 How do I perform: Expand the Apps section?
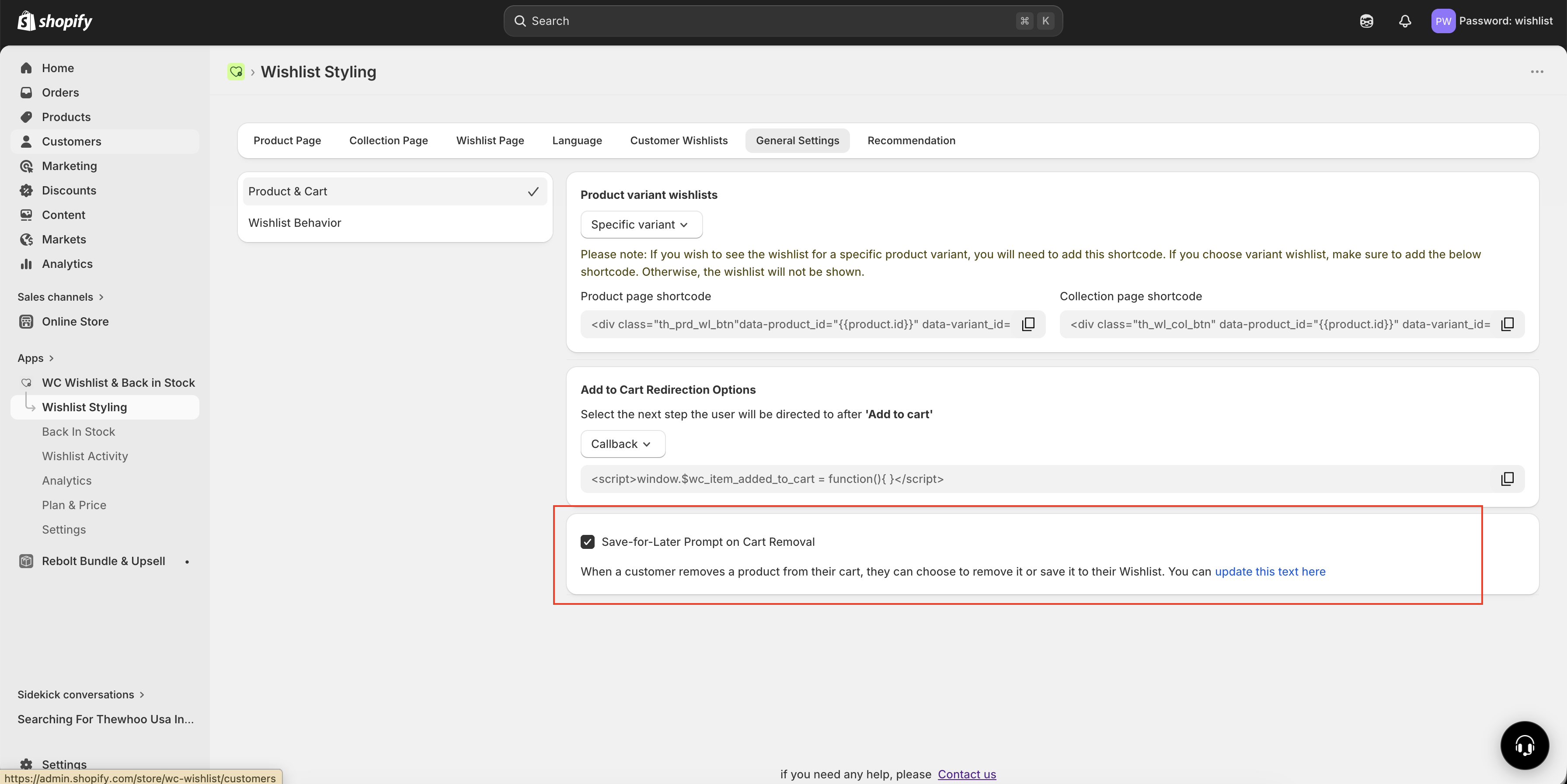click(x=36, y=358)
